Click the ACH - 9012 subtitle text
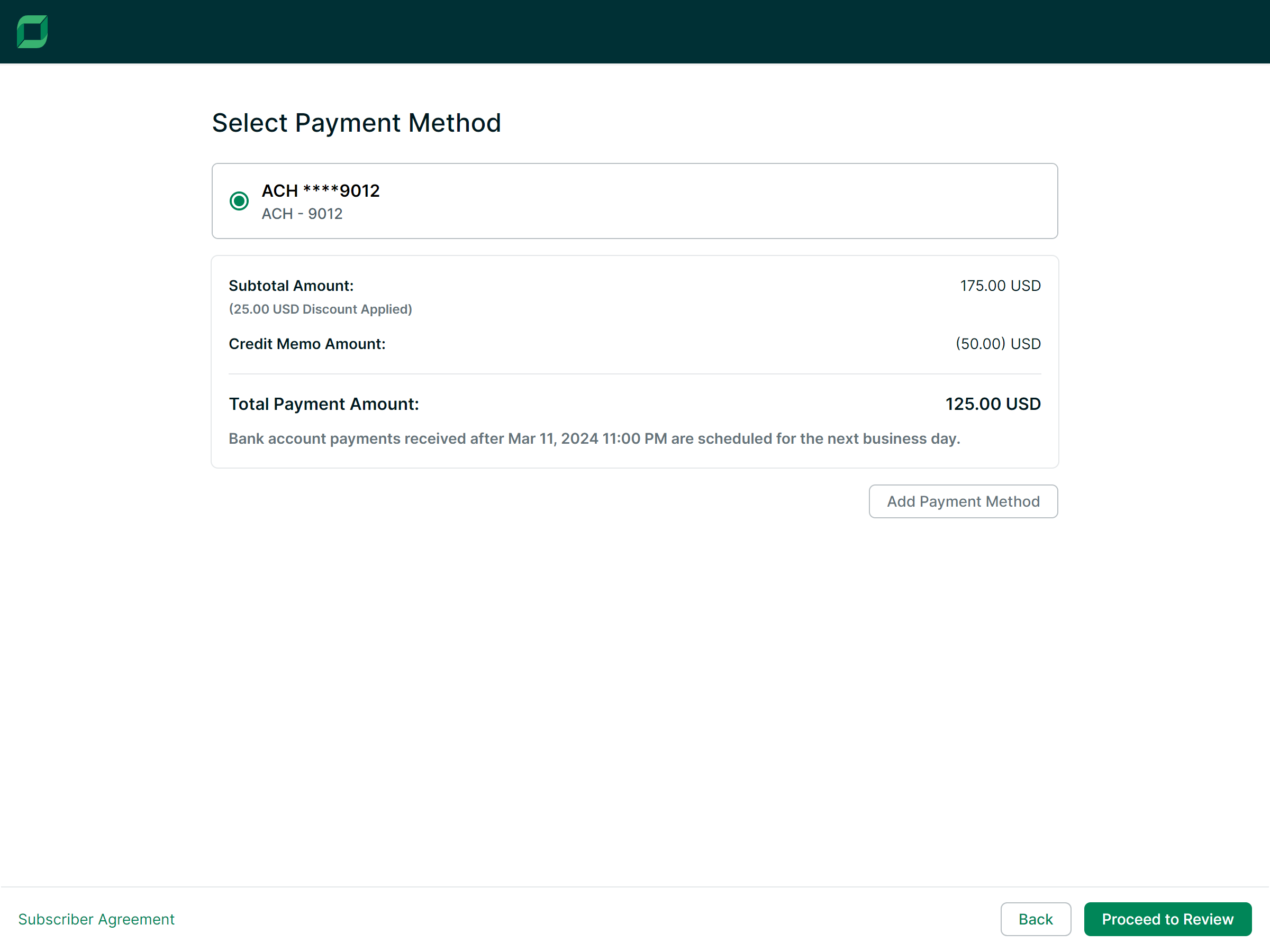The width and height of the screenshot is (1270, 952). [302, 214]
